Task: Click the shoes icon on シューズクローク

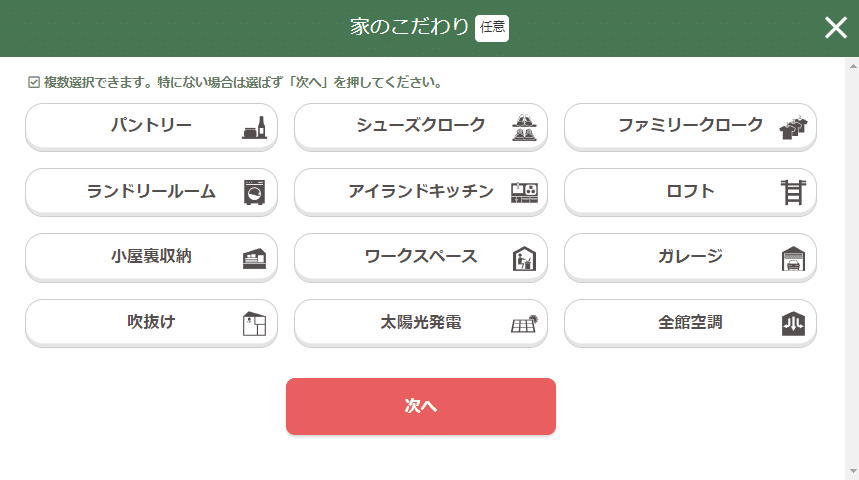Action: (524, 128)
